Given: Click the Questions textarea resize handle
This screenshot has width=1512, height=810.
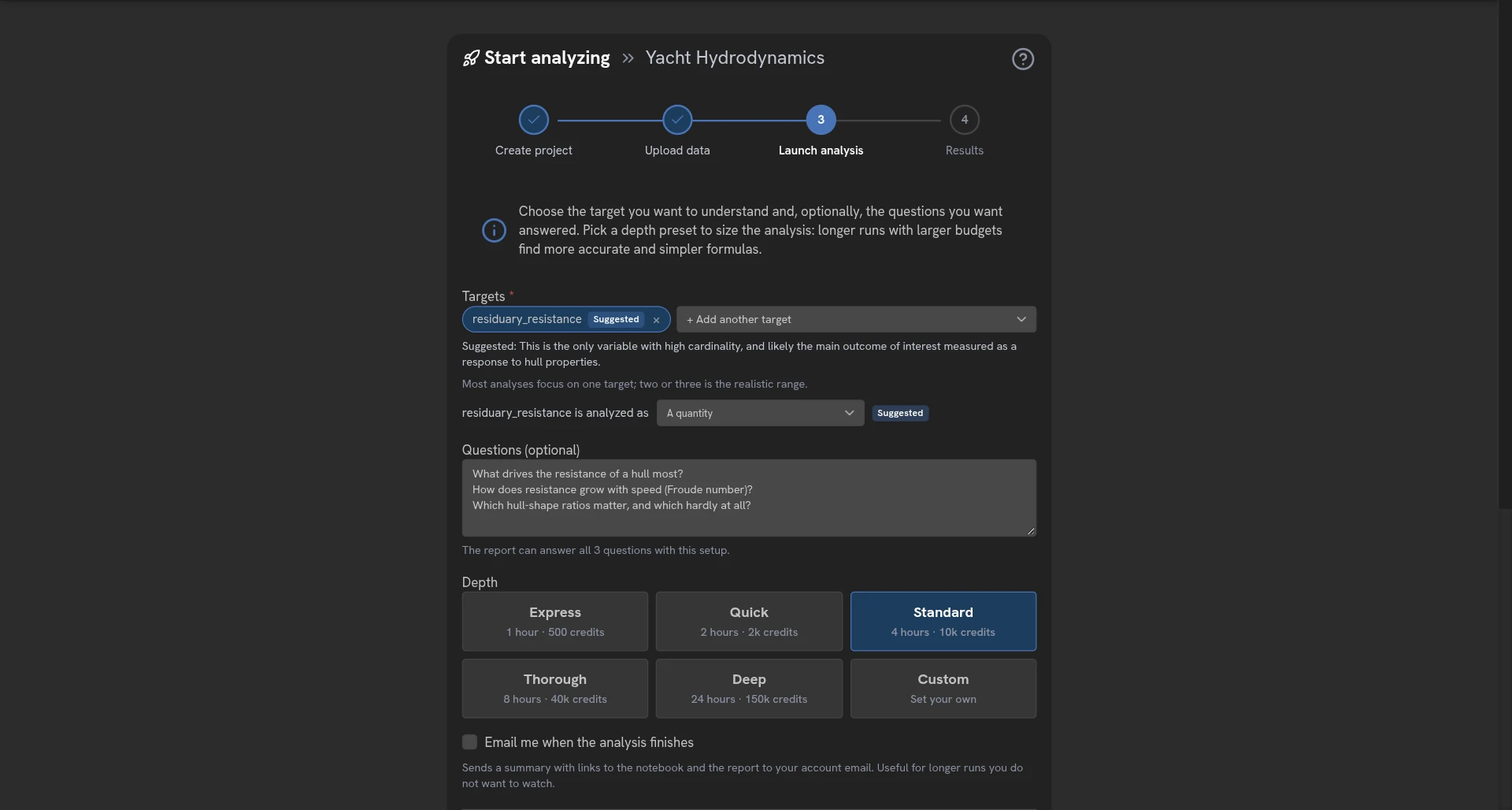Looking at the screenshot, I should point(1030,530).
